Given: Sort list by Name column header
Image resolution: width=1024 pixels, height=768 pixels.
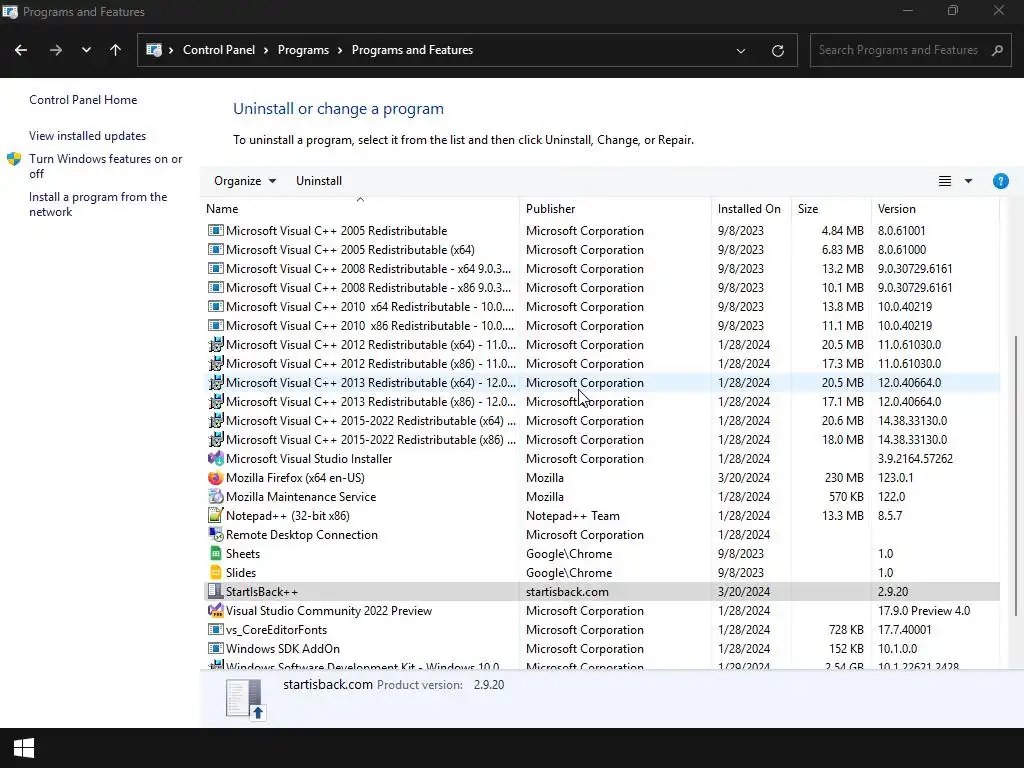Looking at the screenshot, I should pos(360,209).
